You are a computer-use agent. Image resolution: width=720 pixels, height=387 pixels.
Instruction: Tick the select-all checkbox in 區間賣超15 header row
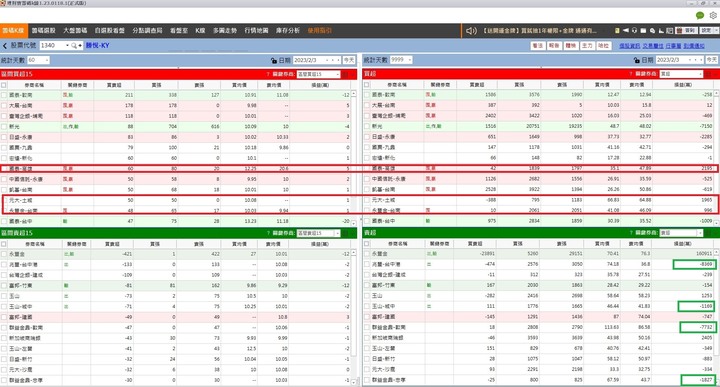pos(4,244)
